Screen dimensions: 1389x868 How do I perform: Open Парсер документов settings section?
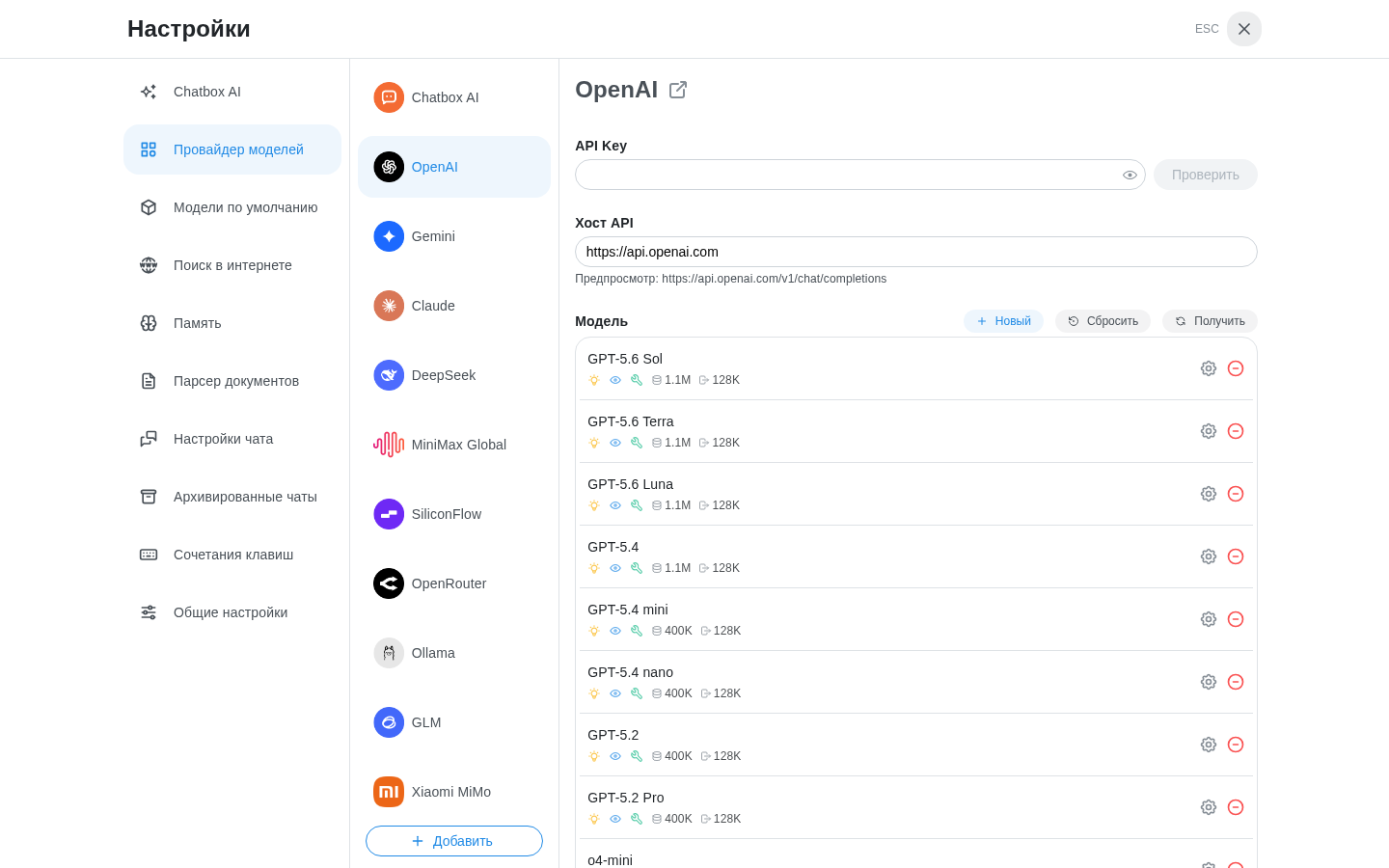pos(232,381)
